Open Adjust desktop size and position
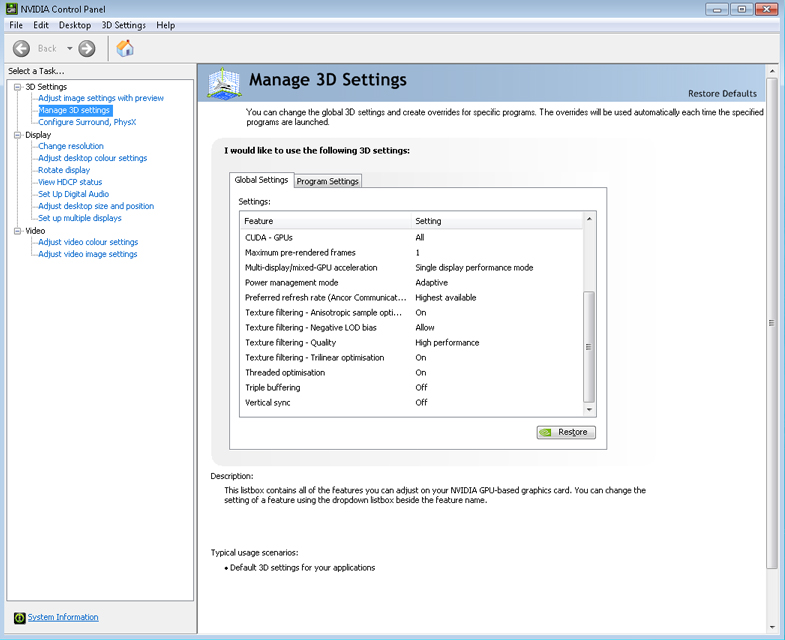 click(x=96, y=206)
